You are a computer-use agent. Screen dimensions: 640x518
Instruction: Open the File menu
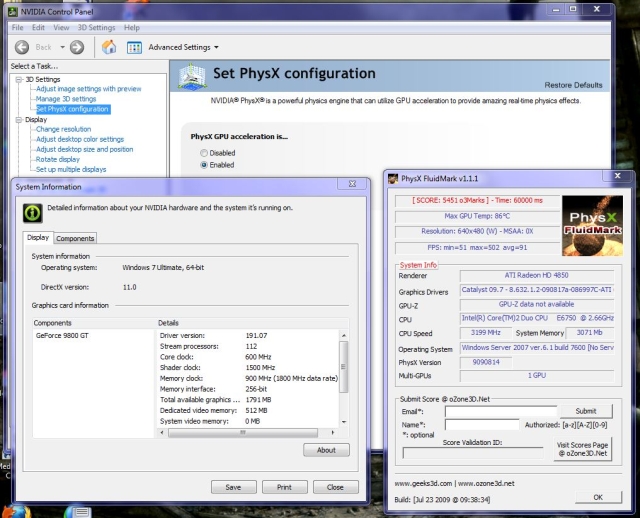coord(18,28)
